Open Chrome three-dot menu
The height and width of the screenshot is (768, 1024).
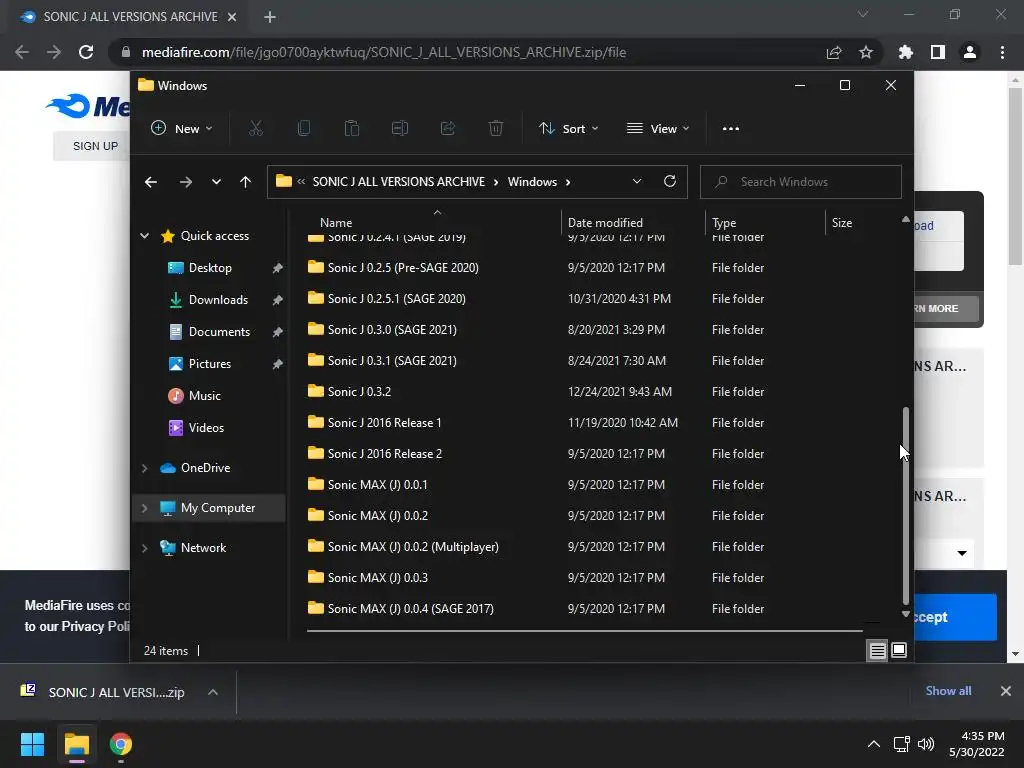pos(1002,52)
